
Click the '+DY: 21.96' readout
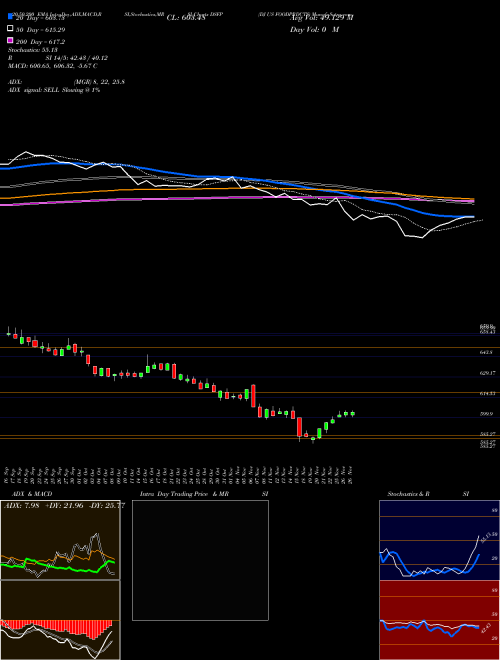(x=64, y=506)
